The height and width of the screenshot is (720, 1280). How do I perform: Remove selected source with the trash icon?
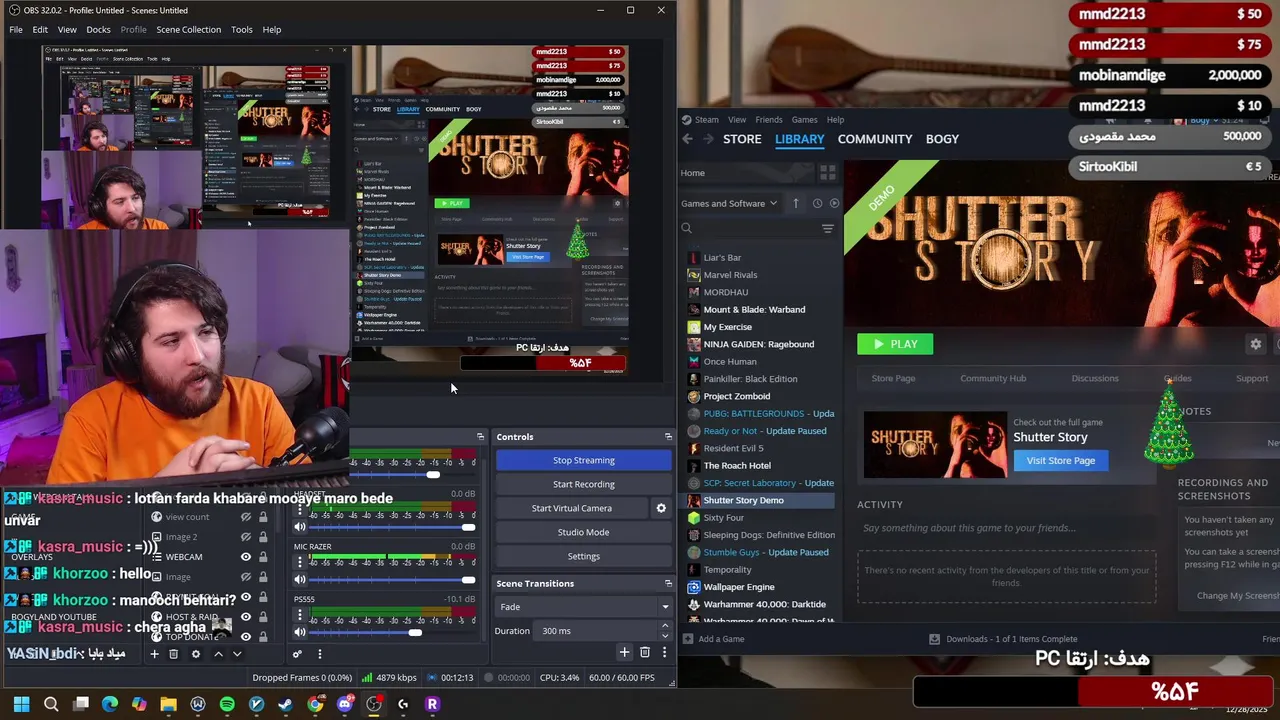173,654
